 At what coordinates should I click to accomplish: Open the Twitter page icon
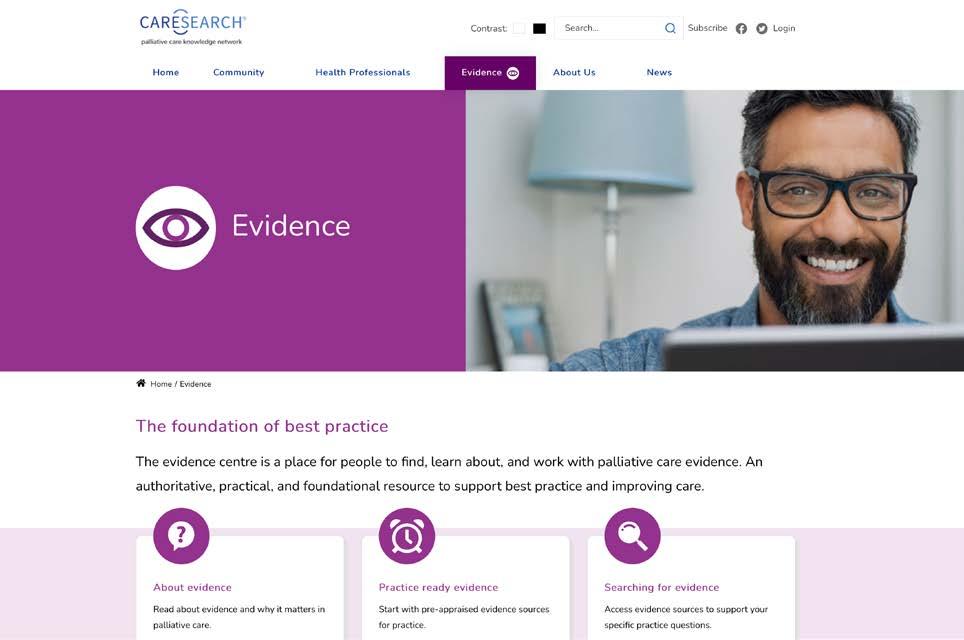[762, 28]
